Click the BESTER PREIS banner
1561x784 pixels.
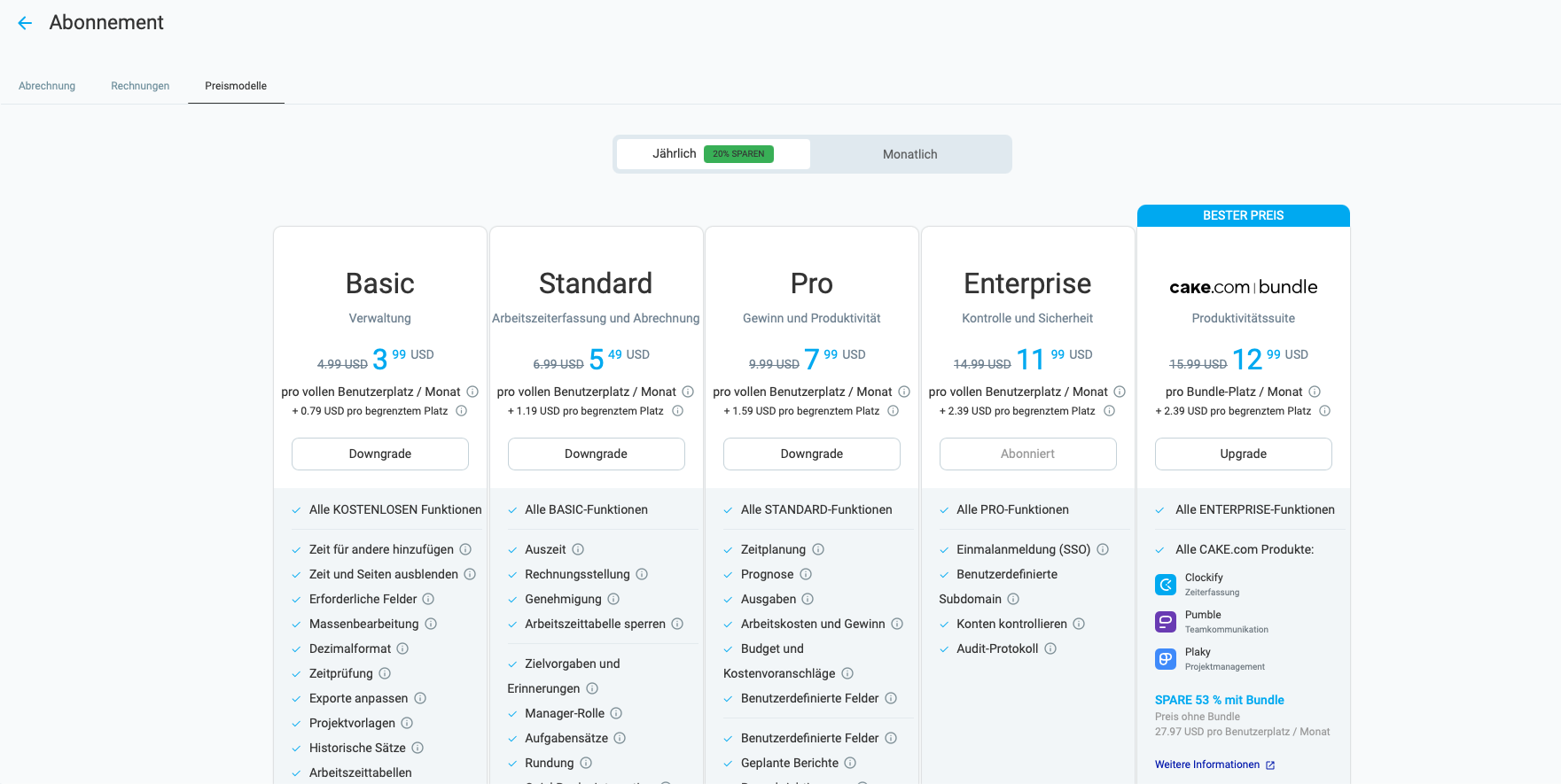(1244, 215)
